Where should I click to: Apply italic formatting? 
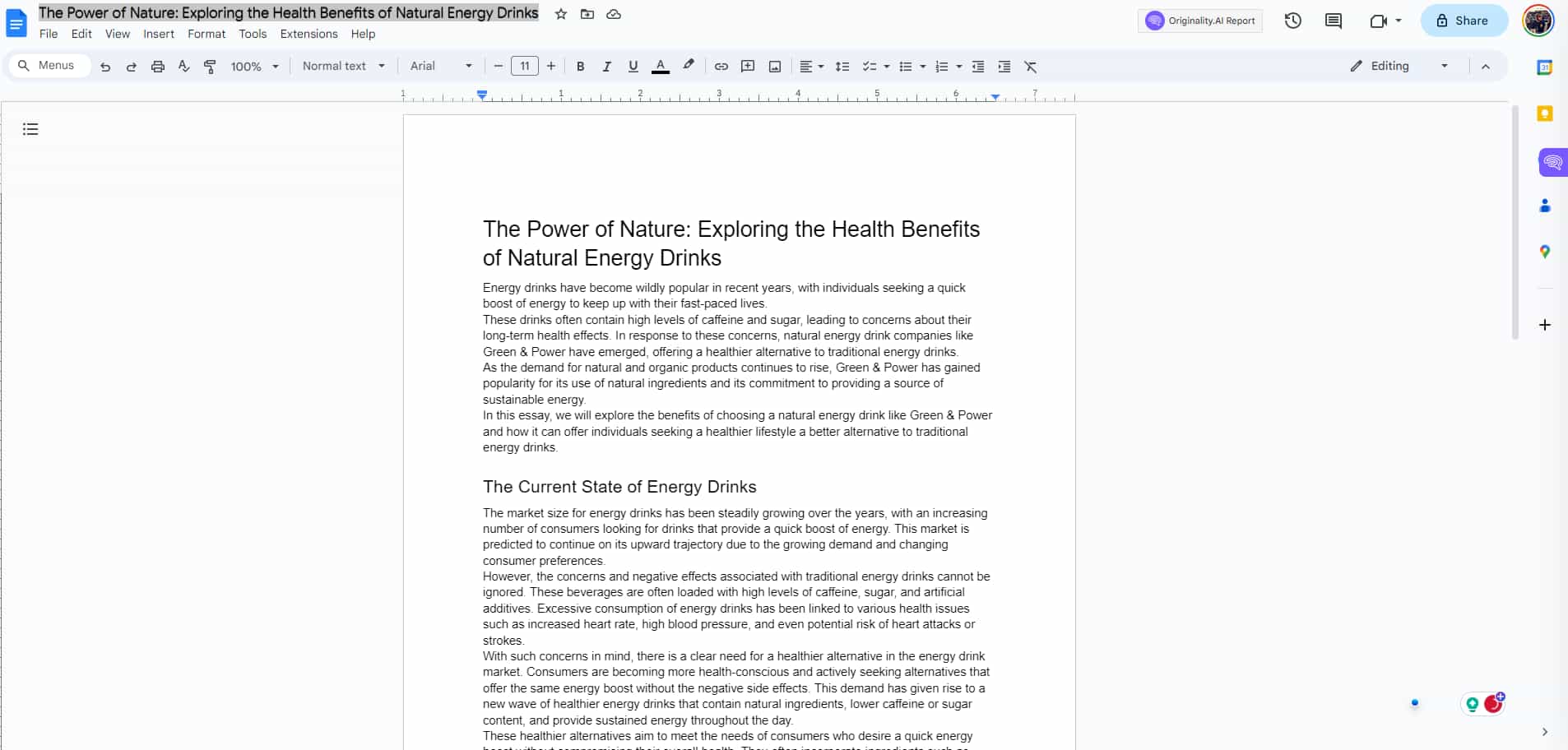pos(607,67)
